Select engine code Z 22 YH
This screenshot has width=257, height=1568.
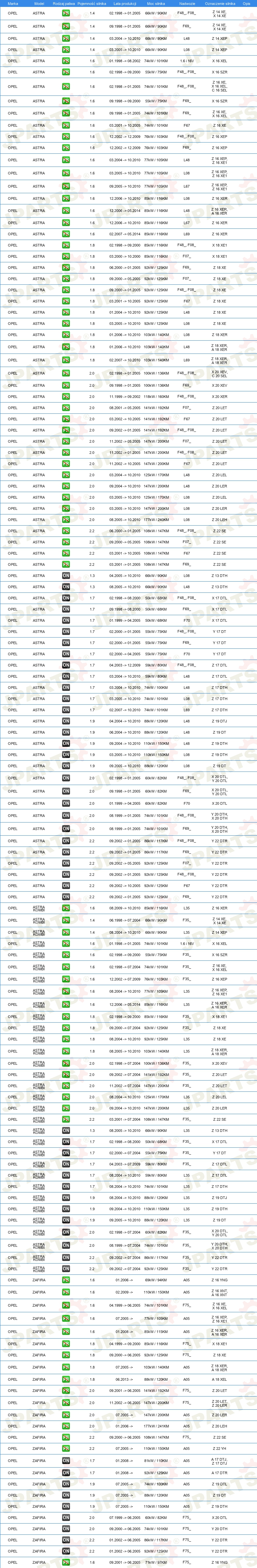pyautogui.click(x=219, y=1449)
